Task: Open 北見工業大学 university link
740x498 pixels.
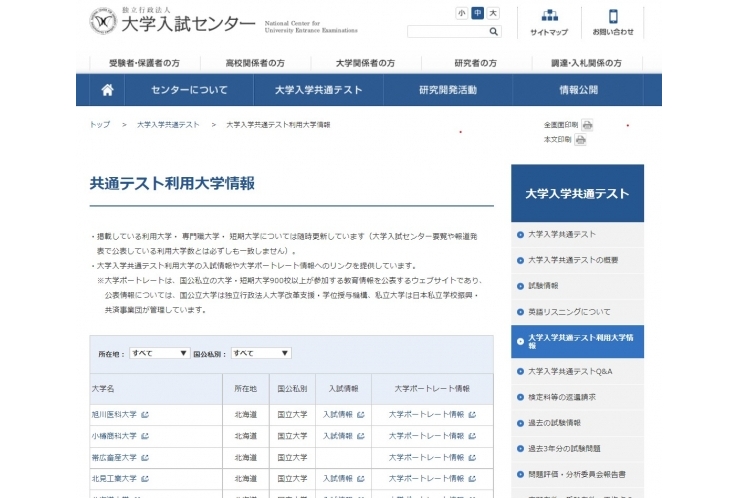Action: pyautogui.click(x=114, y=479)
